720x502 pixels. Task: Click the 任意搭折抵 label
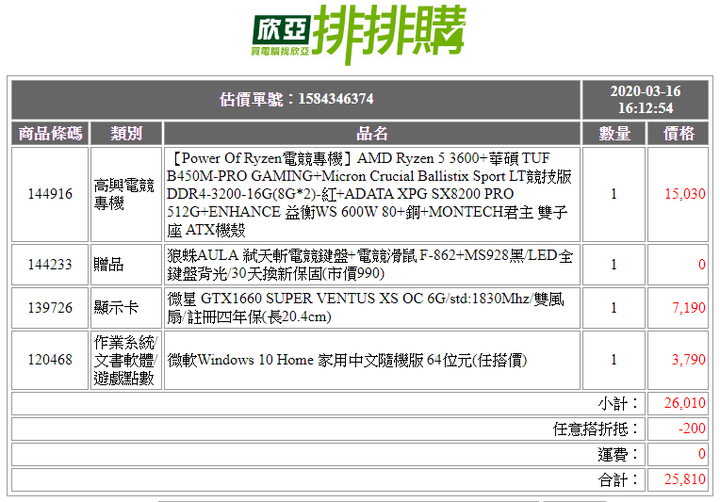pyautogui.click(x=596, y=429)
